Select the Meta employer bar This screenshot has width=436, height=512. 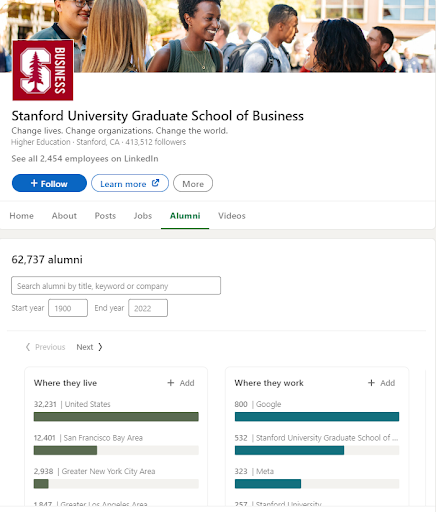pos(317,484)
